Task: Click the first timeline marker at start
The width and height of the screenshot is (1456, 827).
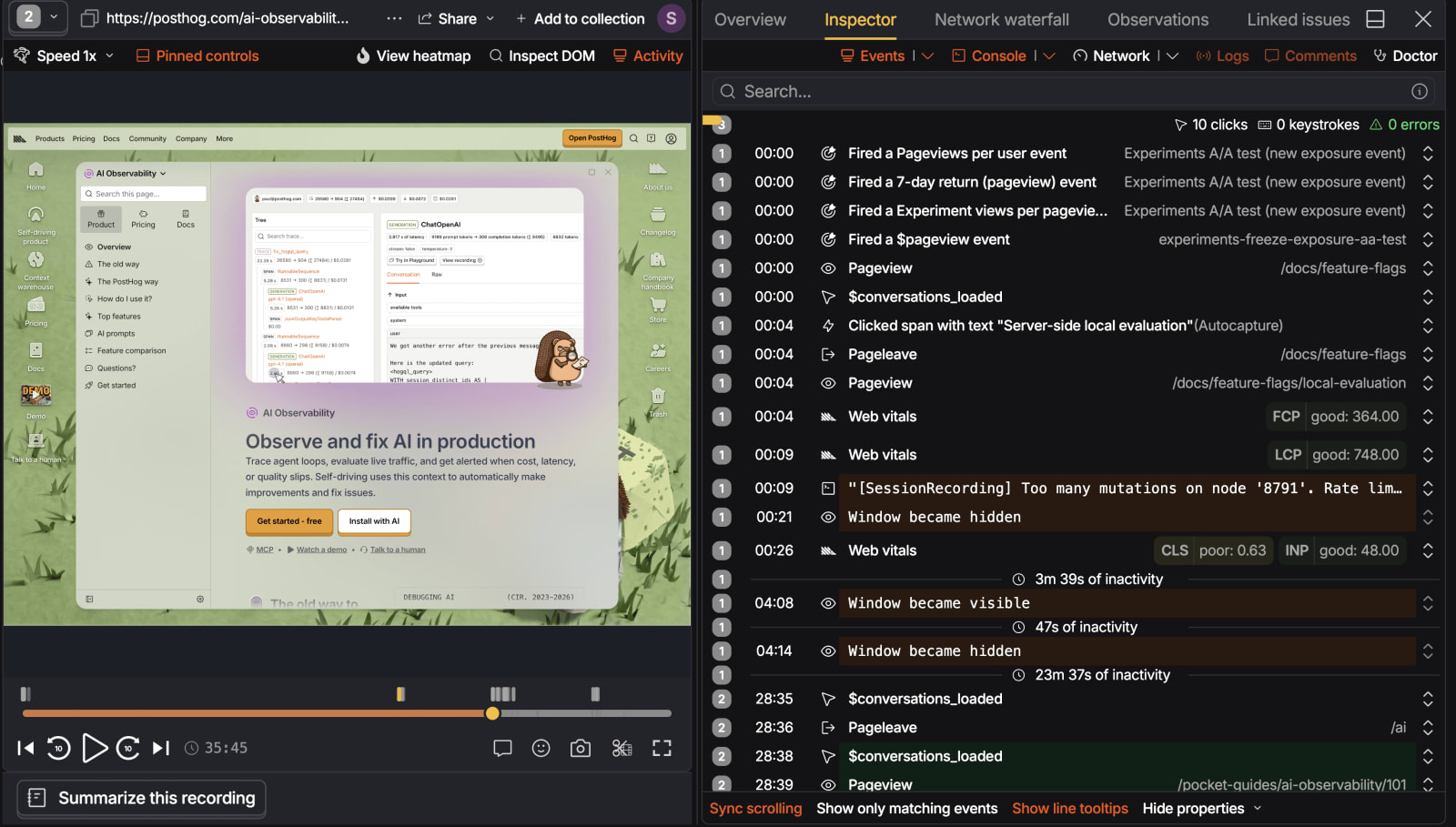Action: pos(25,694)
